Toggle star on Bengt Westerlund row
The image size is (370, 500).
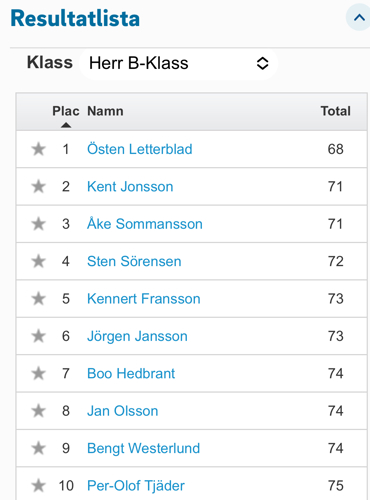(38, 448)
